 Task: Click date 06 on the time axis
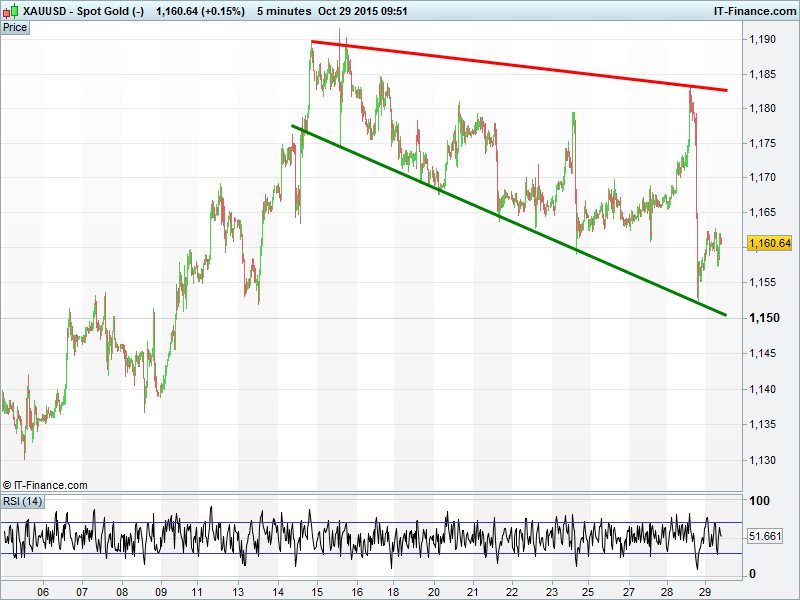(x=43, y=591)
